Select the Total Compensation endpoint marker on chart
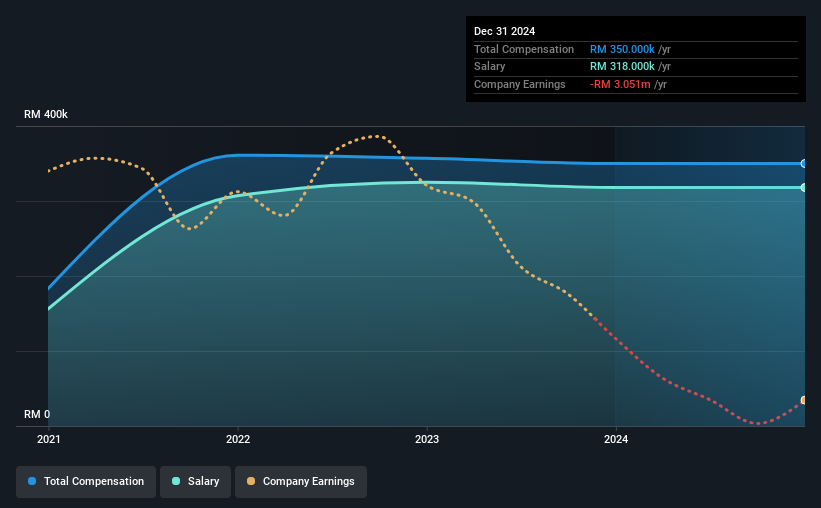This screenshot has width=821, height=508. 803,164
